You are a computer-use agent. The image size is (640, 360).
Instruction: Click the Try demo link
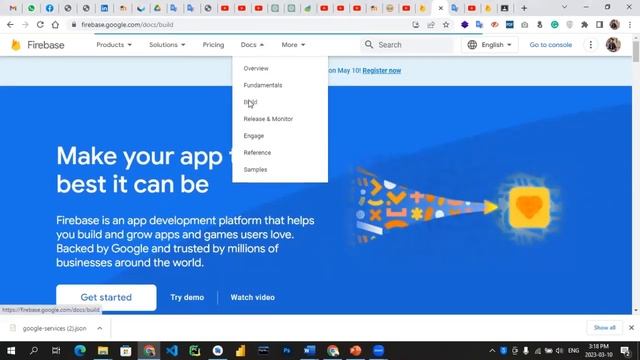point(187,298)
